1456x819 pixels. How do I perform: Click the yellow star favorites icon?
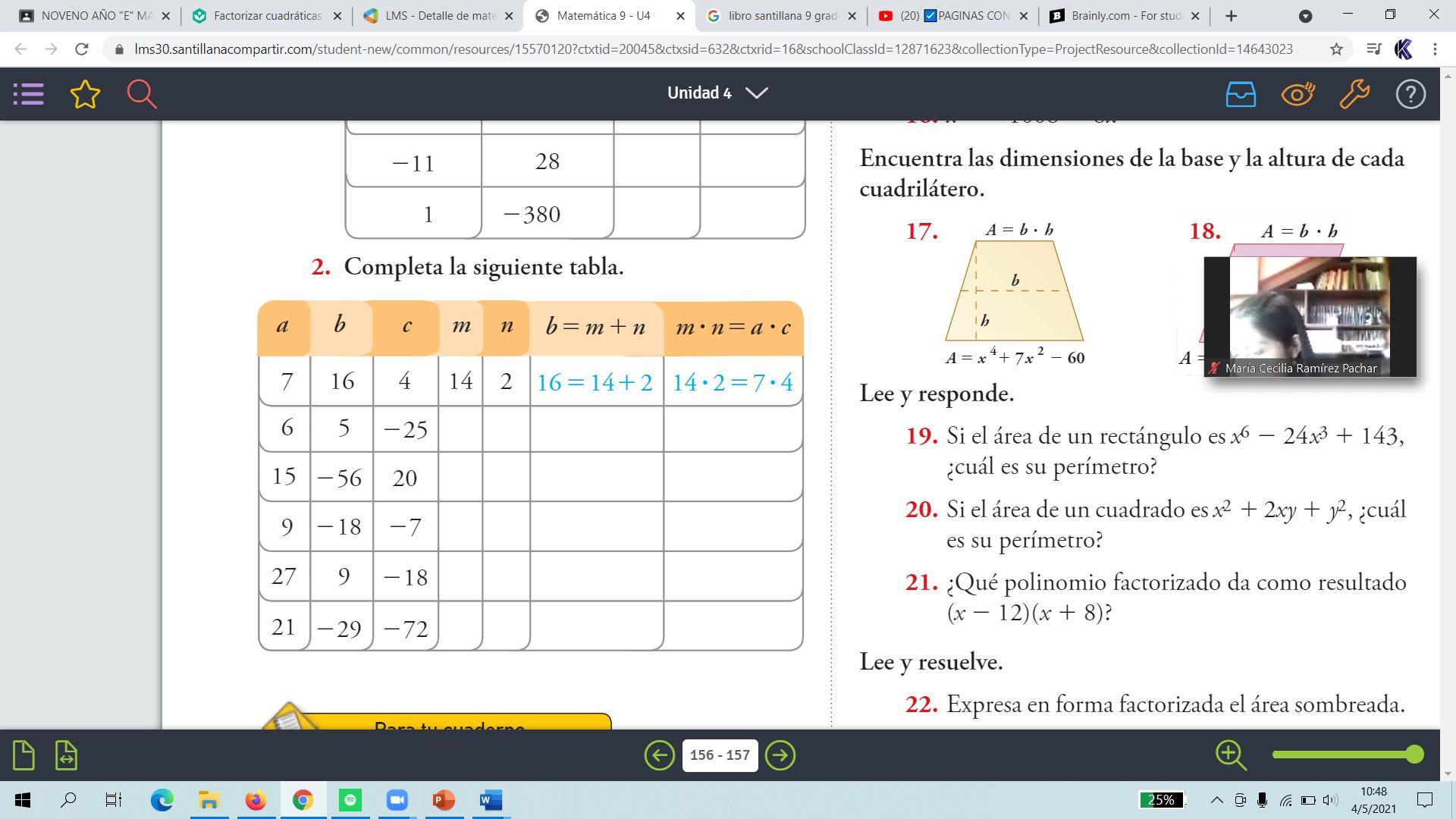85,94
